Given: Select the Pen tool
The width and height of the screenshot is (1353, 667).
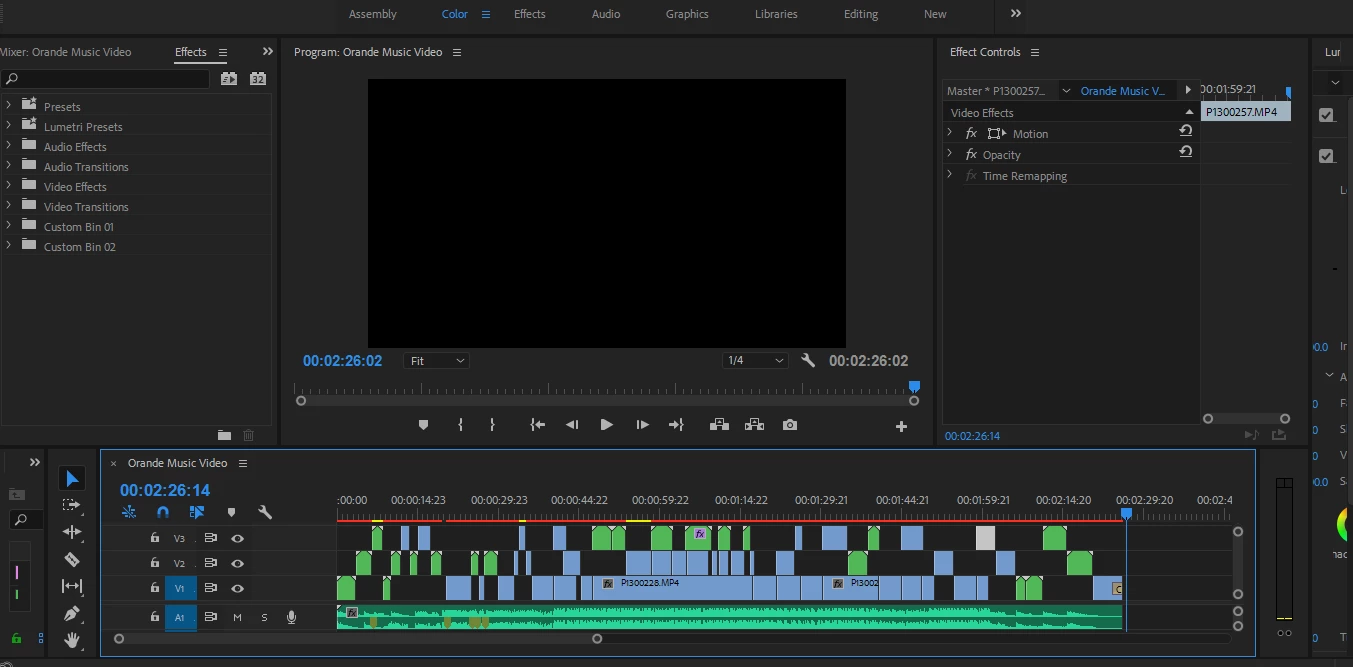Looking at the screenshot, I should [x=71, y=613].
